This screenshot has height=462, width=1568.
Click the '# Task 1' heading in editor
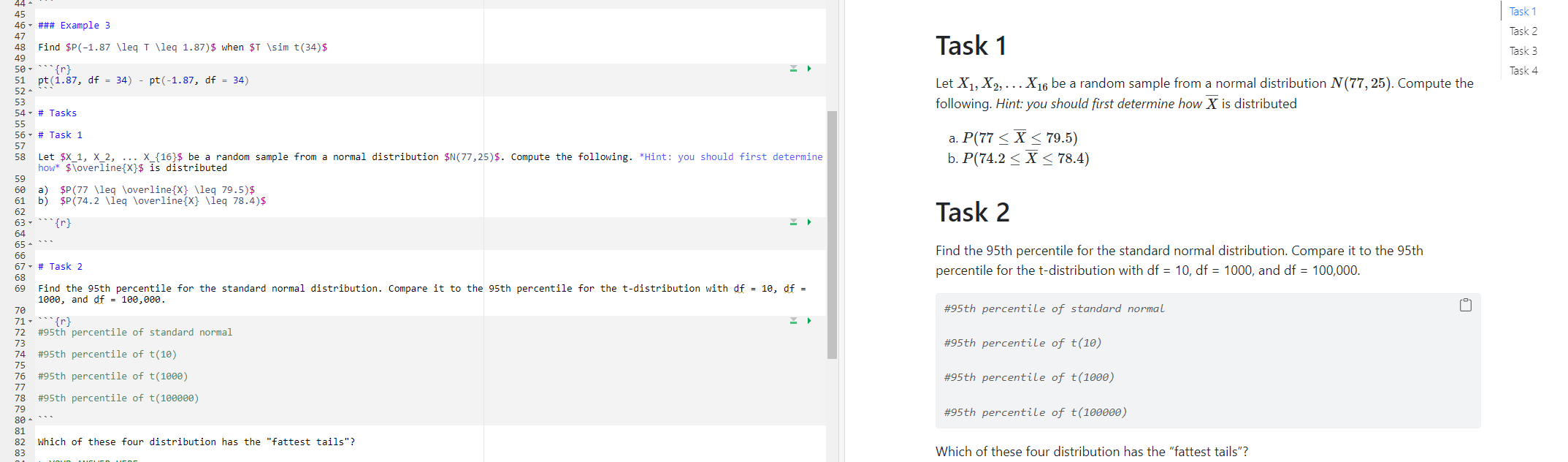pos(60,135)
